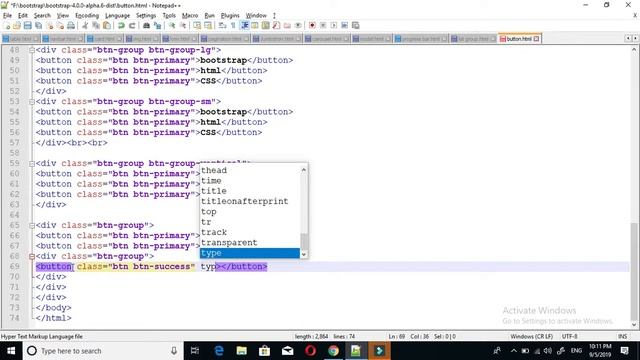Viewport: 640px width, 360px height.
Task: Choose 'transparent' from autocomplete suggestions
Action: [249, 243]
